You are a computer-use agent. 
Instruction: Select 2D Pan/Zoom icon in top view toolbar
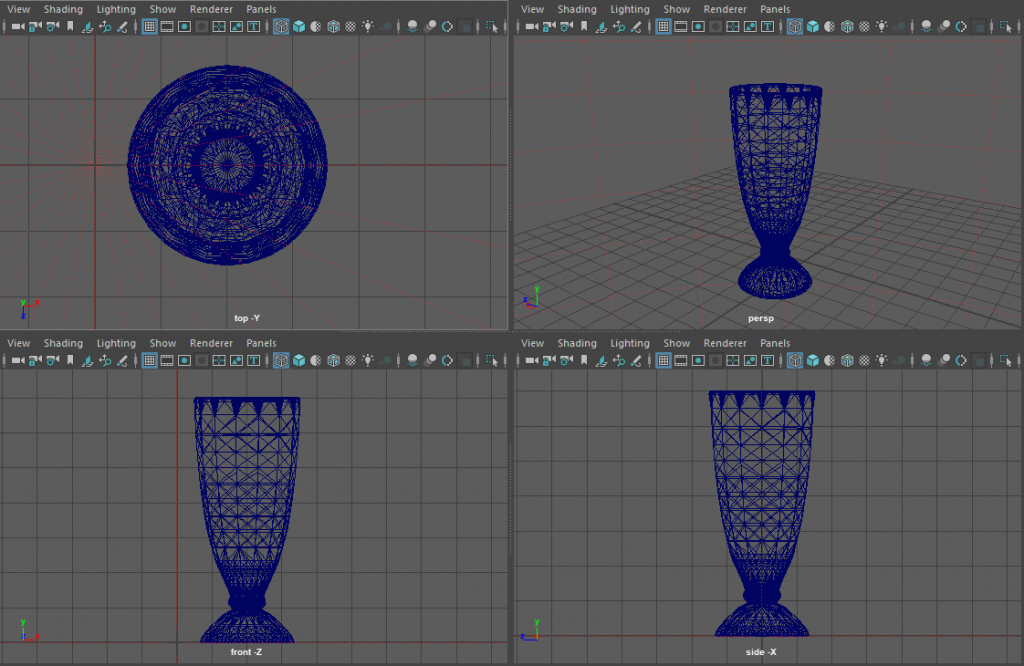pos(104,27)
